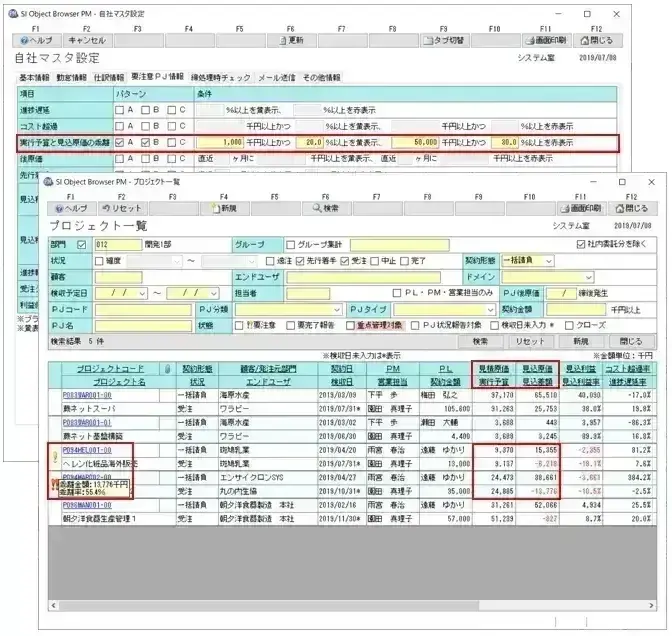Click the scrollbar's left arrow in project list
Viewport: 672px width, 636px height.
54,605
